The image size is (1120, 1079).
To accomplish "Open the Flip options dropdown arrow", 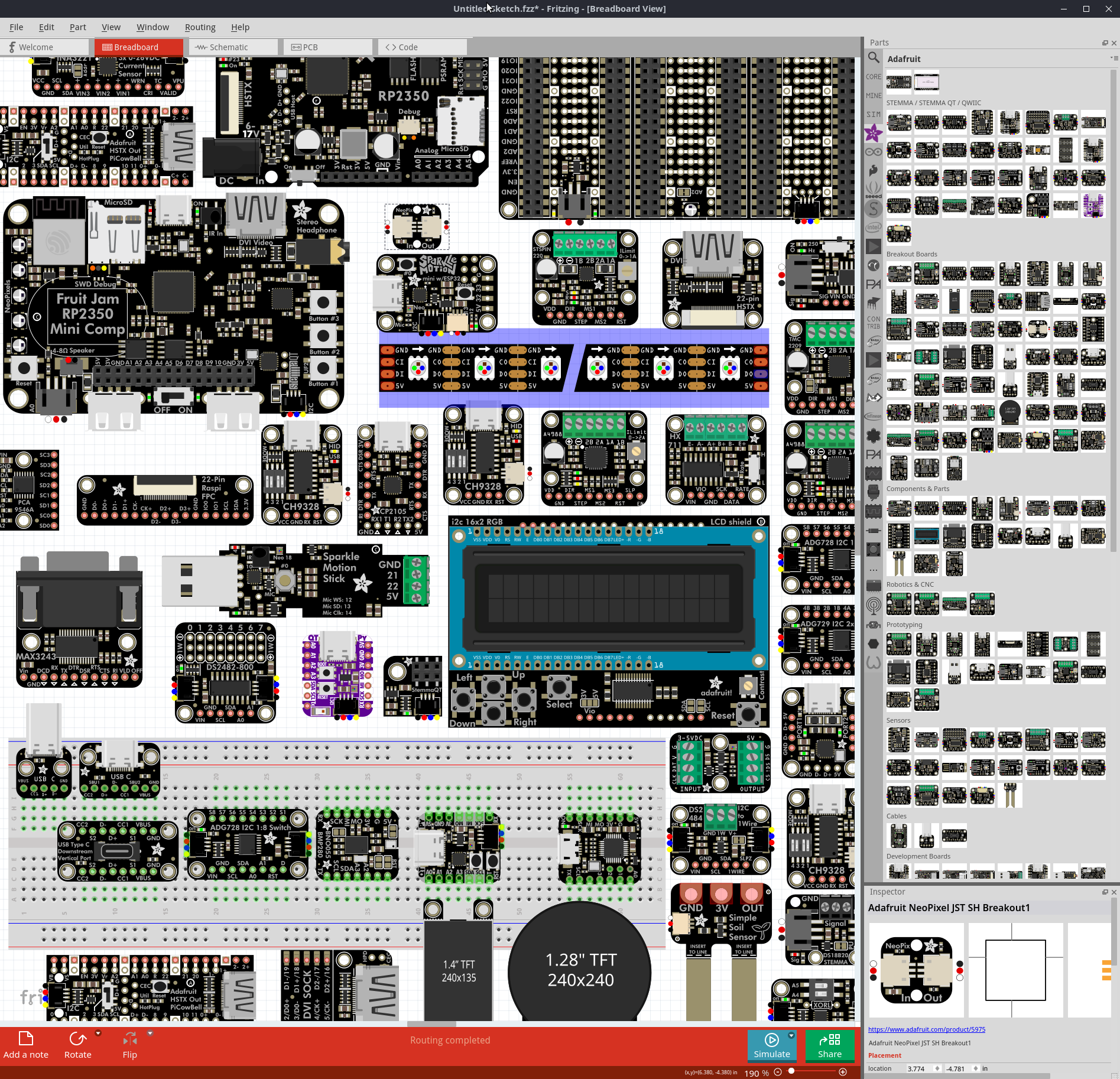I will click(x=150, y=1033).
